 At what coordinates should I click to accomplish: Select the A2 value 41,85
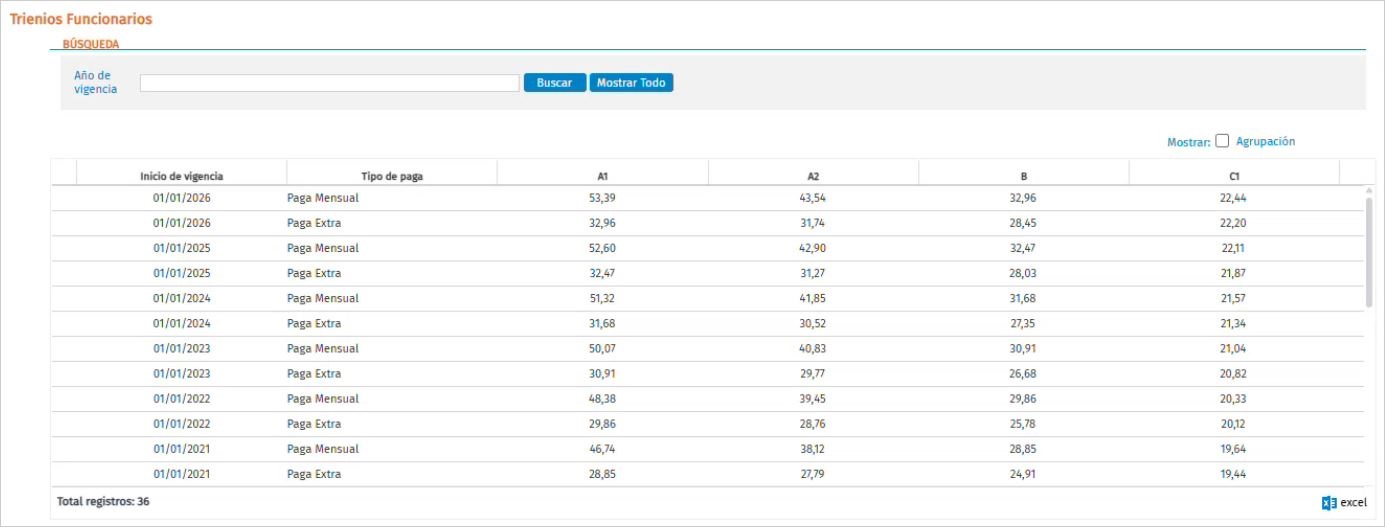813,298
